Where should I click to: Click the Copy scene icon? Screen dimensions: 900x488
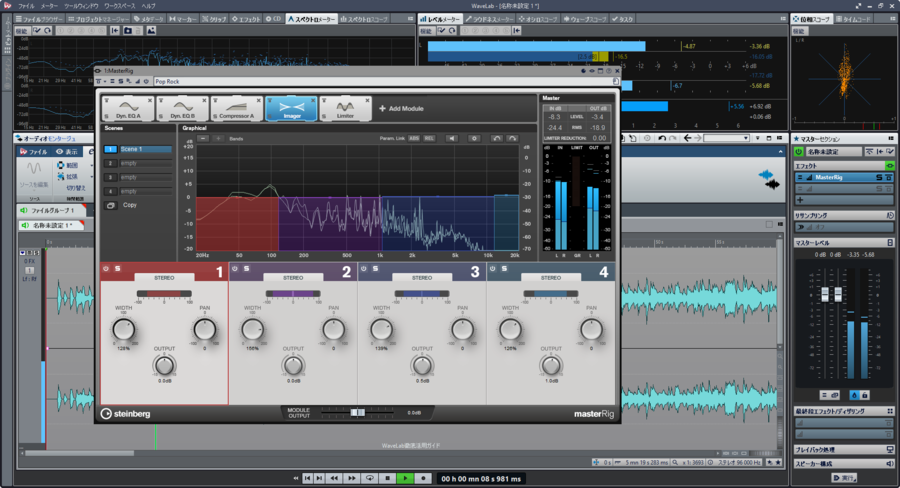[x=111, y=205]
